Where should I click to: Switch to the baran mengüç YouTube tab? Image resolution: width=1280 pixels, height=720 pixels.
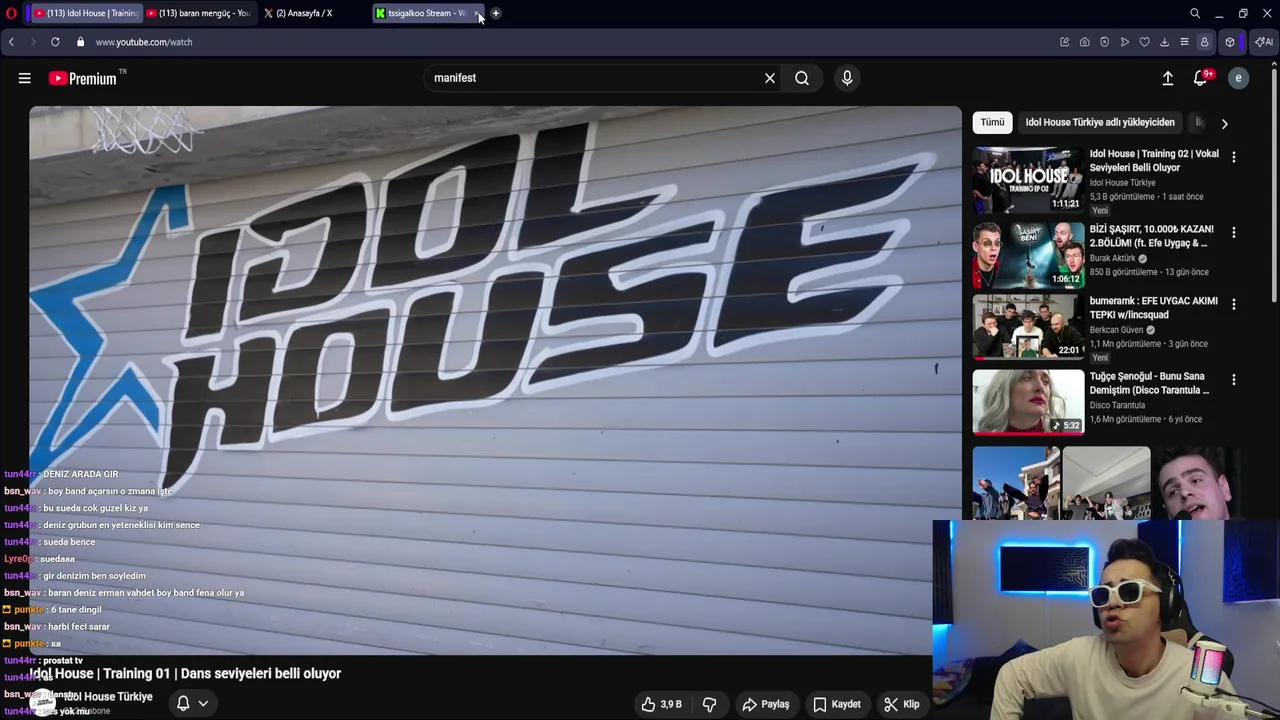point(198,13)
